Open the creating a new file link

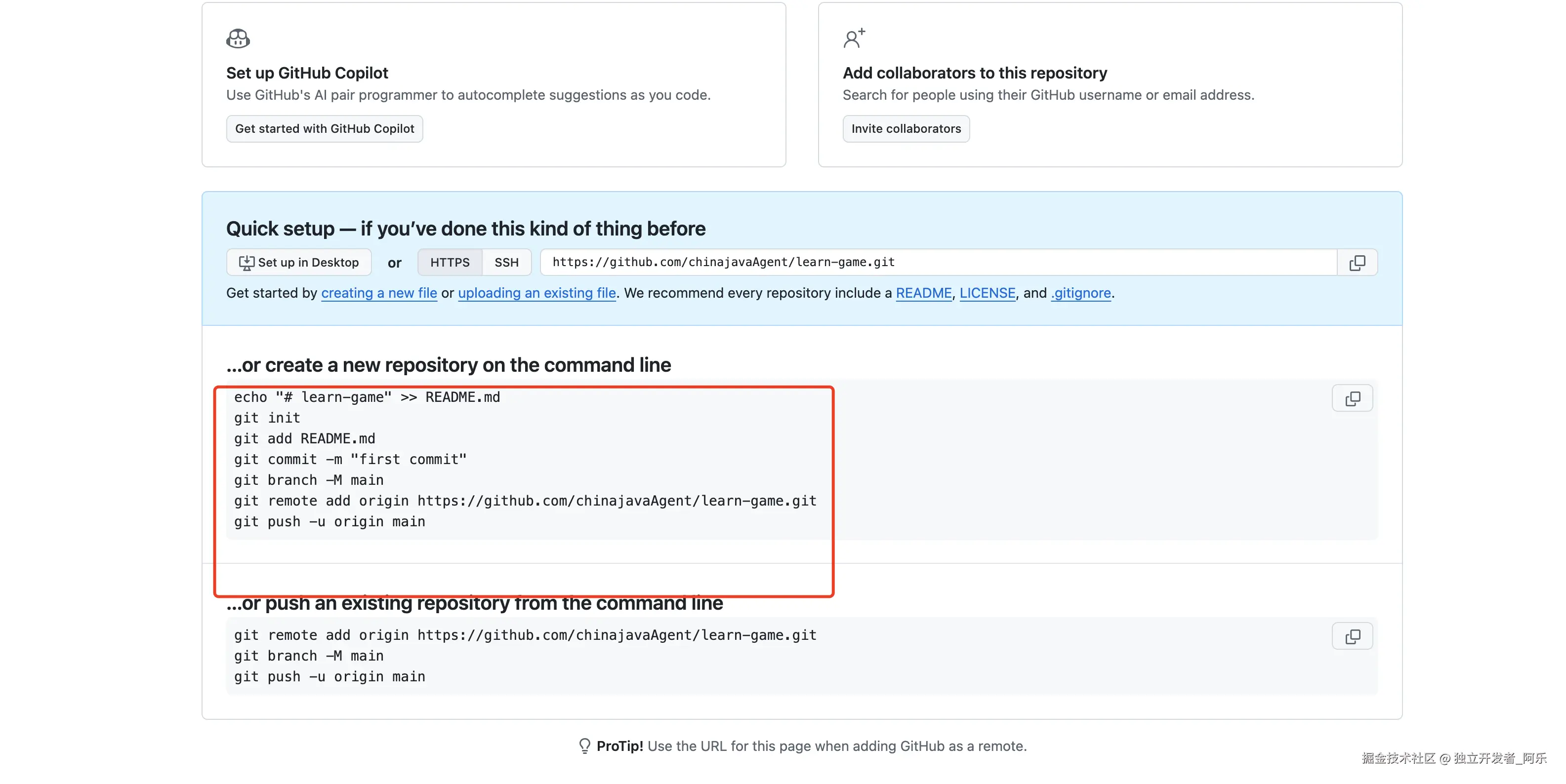(379, 293)
